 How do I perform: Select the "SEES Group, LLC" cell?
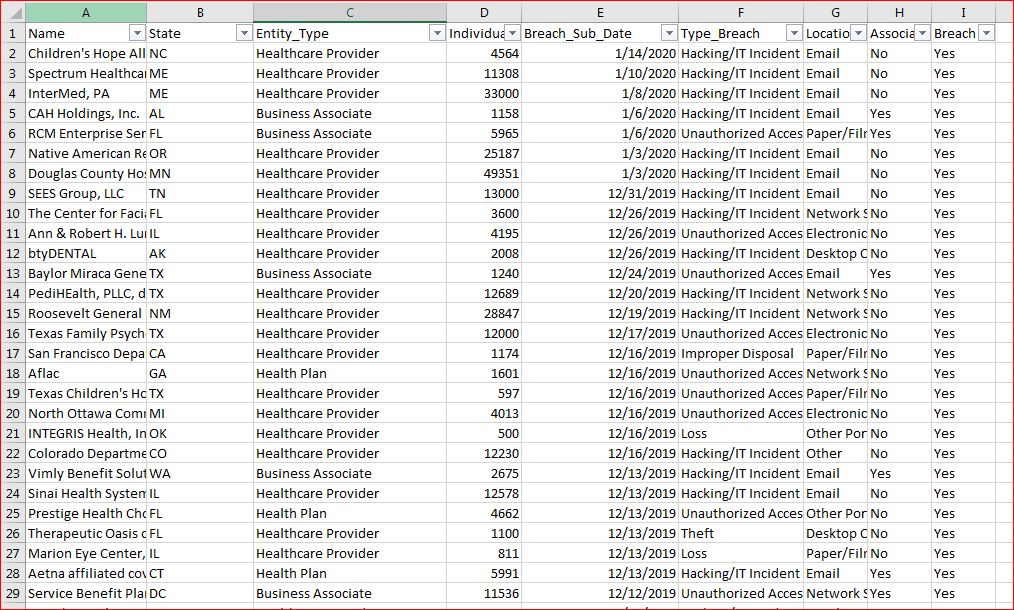pyautogui.click(x=86, y=193)
